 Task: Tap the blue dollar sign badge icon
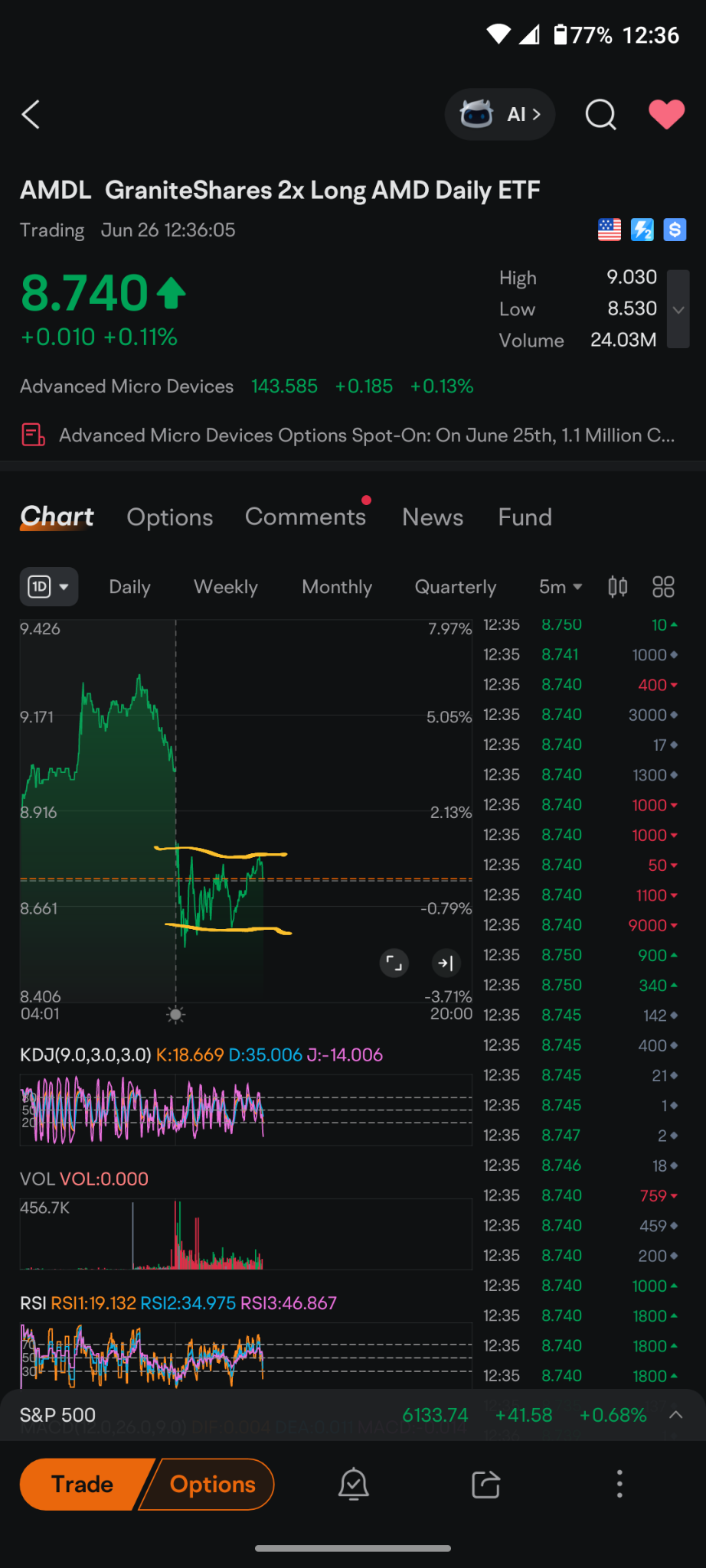[675, 230]
